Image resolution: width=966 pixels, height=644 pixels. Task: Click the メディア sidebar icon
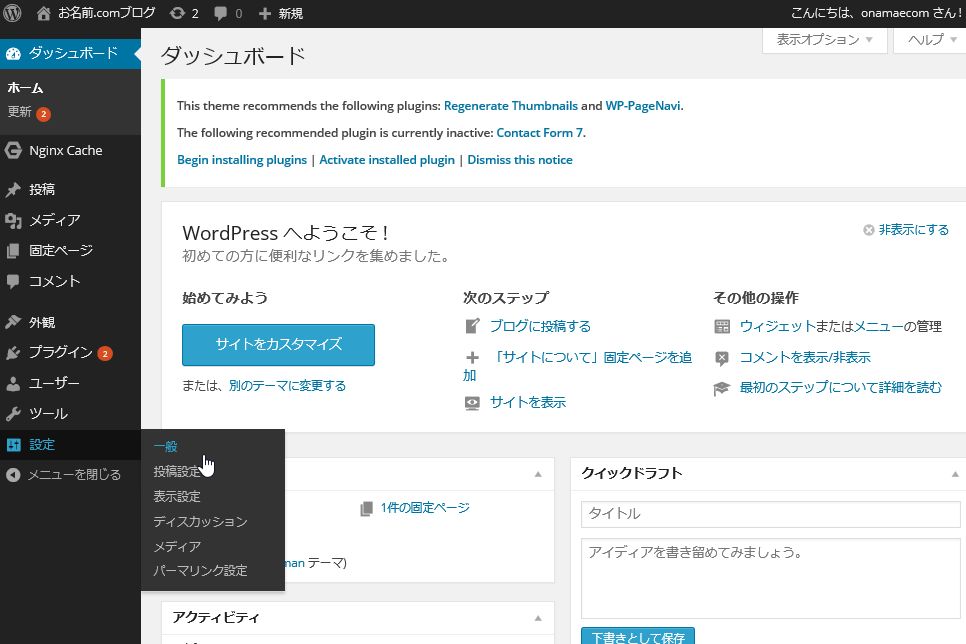[x=13, y=220]
